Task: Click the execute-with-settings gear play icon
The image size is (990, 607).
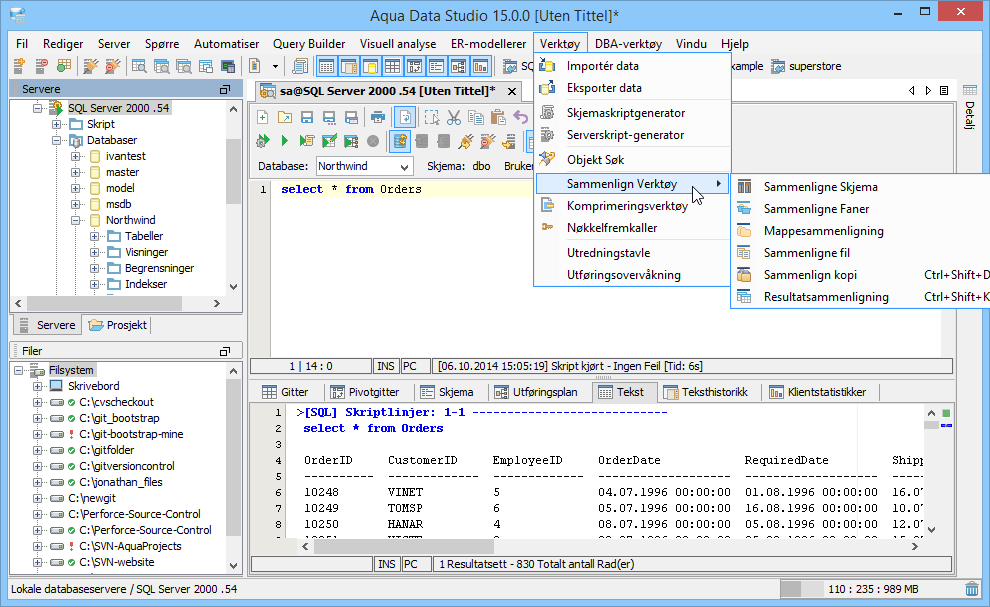Action: click(x=263, y=141)
